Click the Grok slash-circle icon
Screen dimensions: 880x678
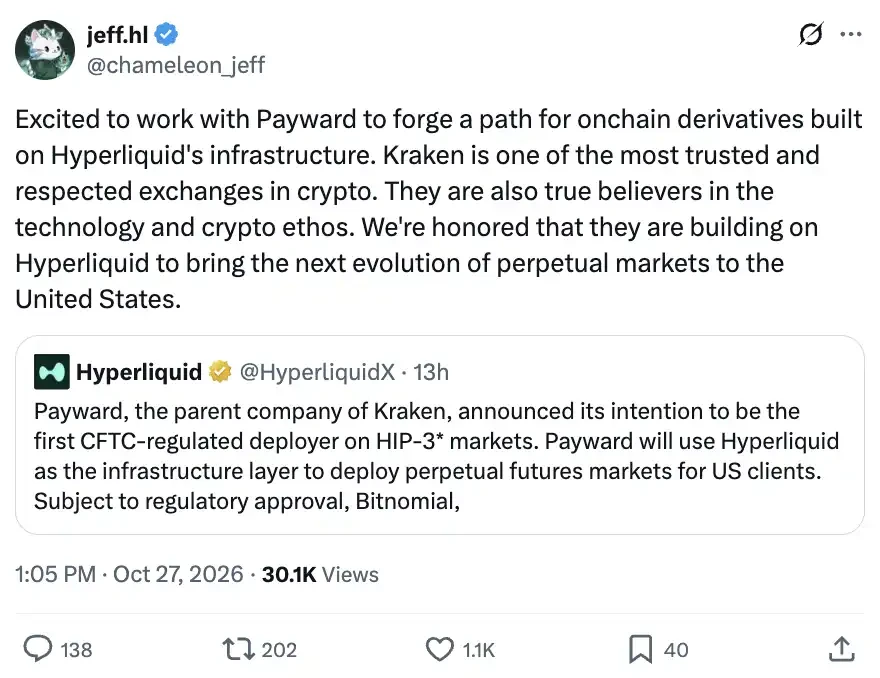coord(811,34)
